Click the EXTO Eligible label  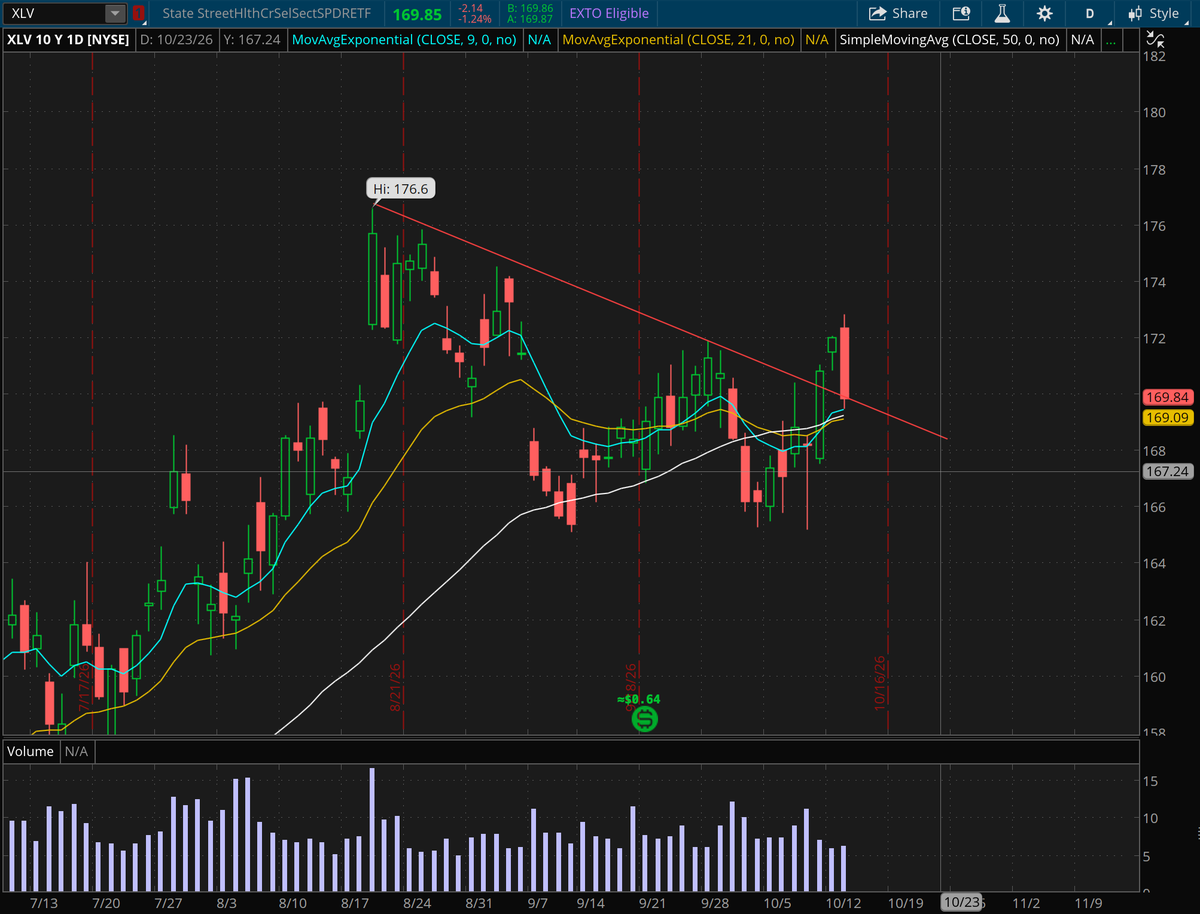click(609, 14)
